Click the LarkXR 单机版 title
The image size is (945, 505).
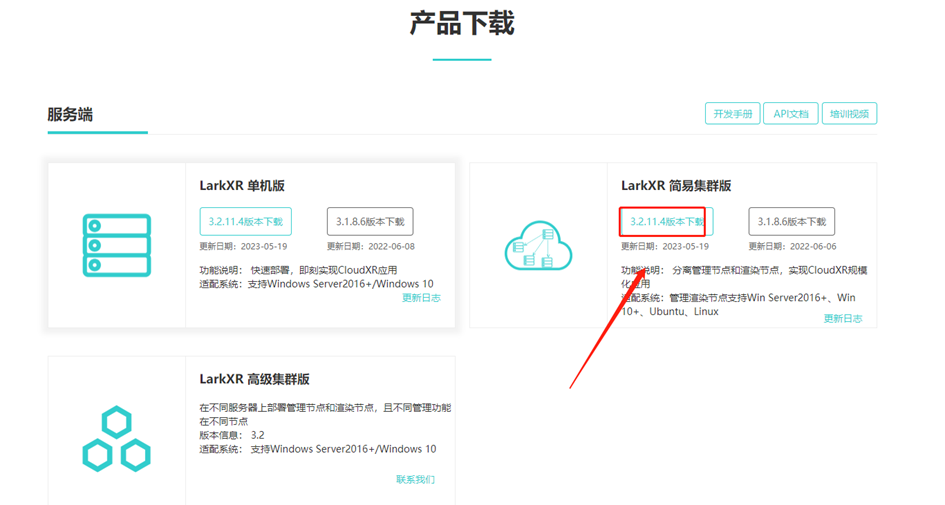242,186
